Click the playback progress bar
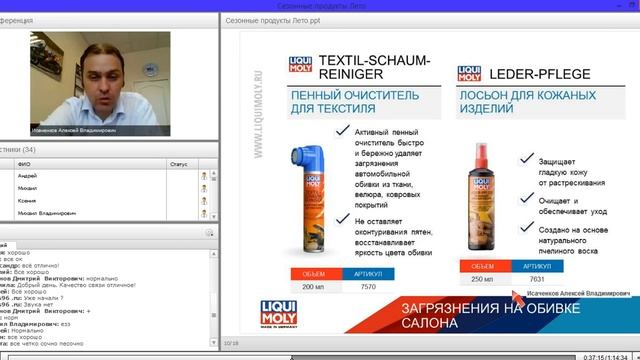The width and height of the screenshot is (640, 360). [x=291, y=358]
